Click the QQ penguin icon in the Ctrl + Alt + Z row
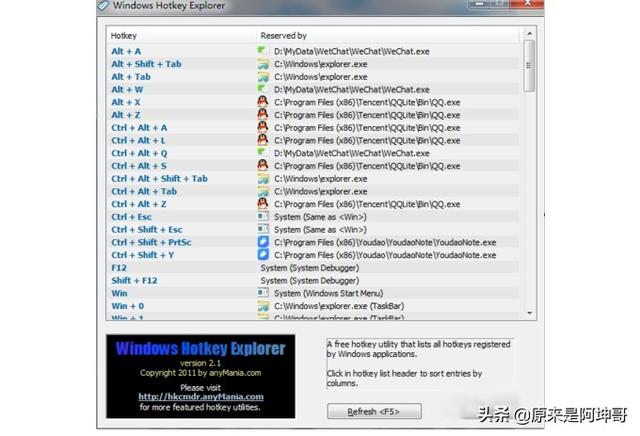The image size is (640, 436). [263, 203]
